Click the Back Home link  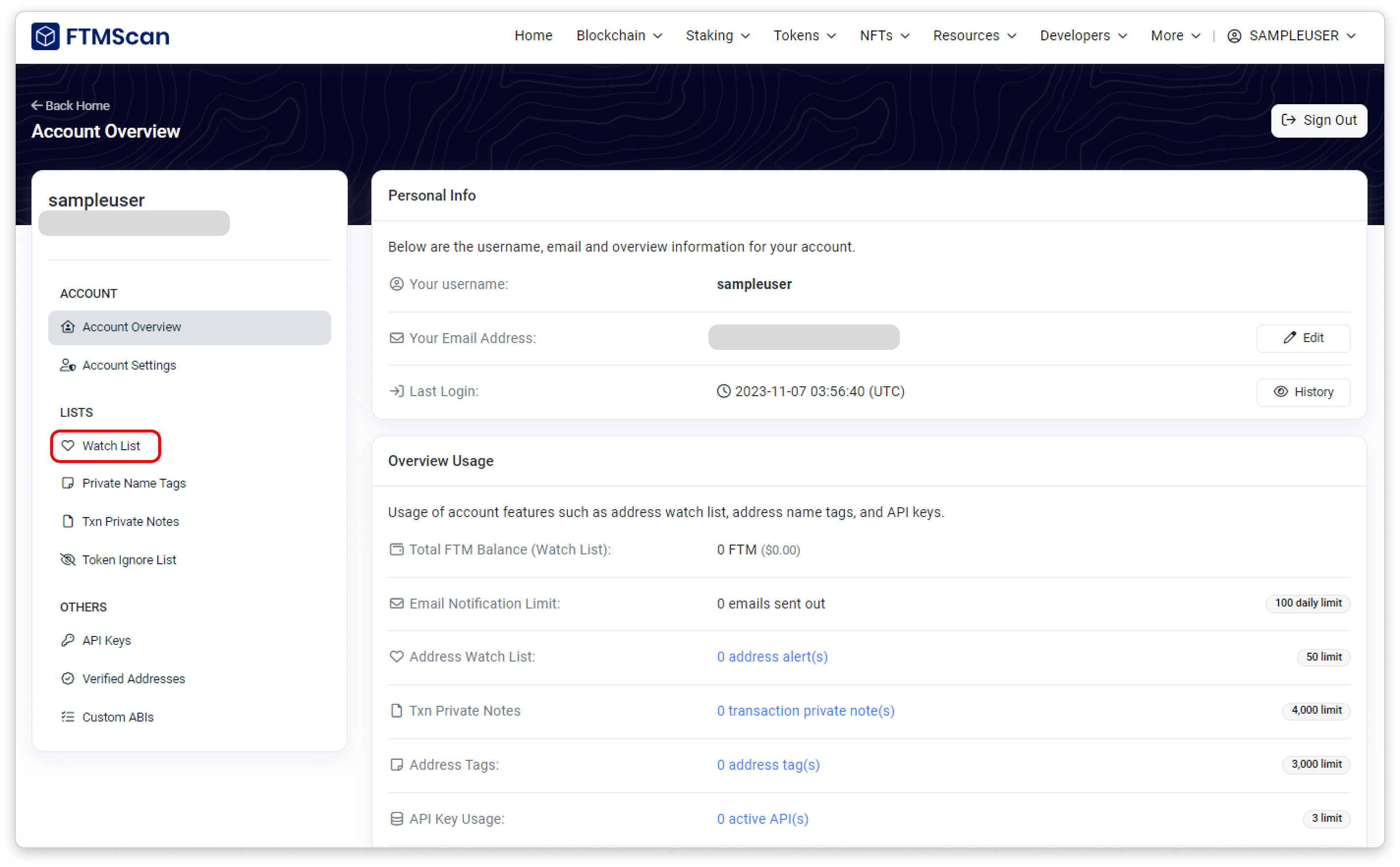pyautogui.click(x=70, y=106)
